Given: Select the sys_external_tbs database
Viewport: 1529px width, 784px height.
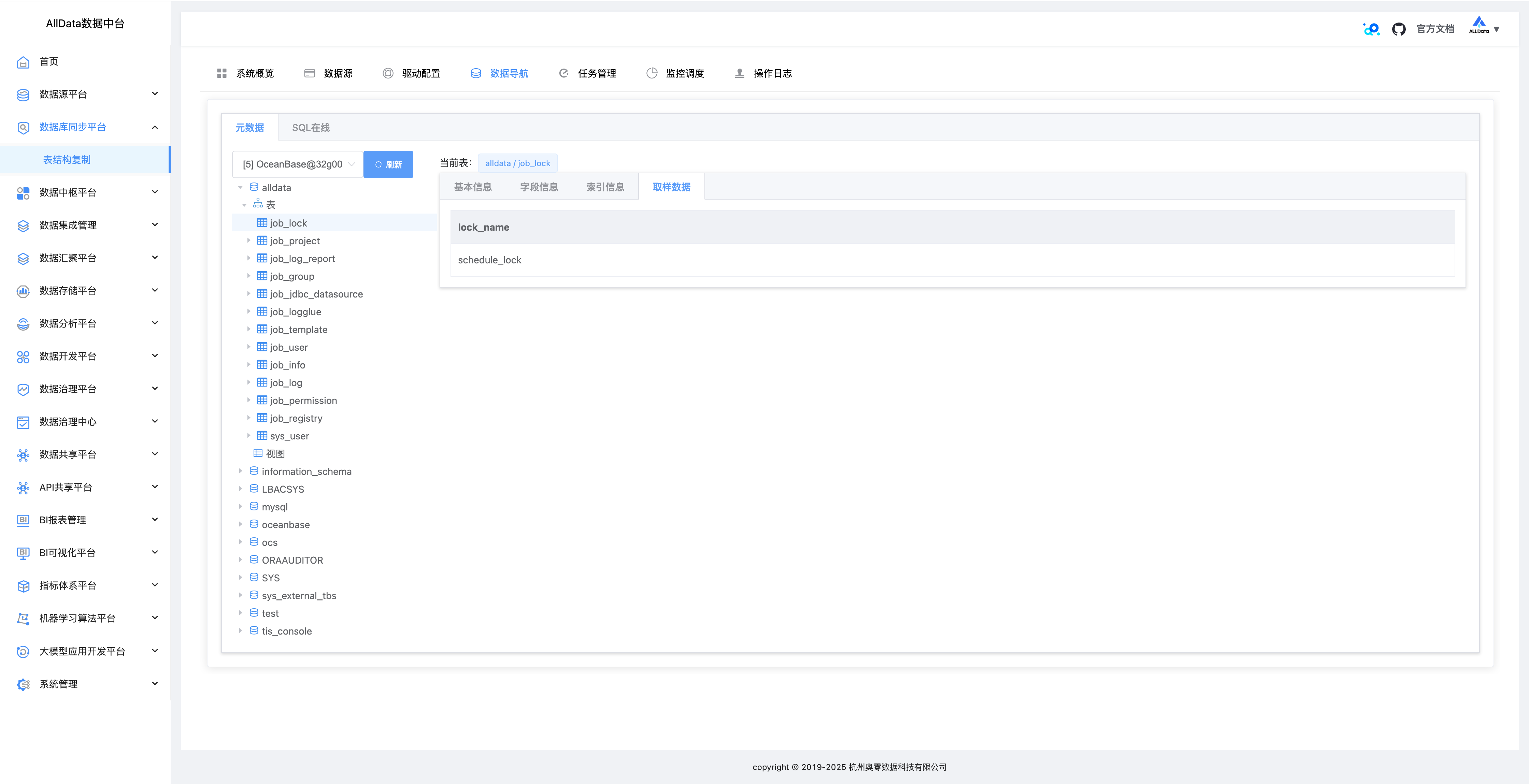Looking at the screenshot, I should click(299, 595).
